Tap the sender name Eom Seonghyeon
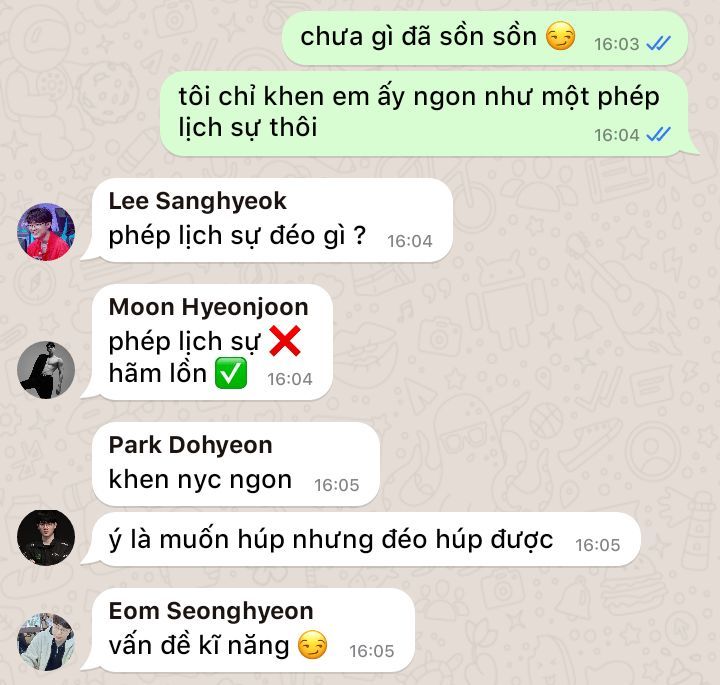Screen dimensions: 720x685 point(211,611)
